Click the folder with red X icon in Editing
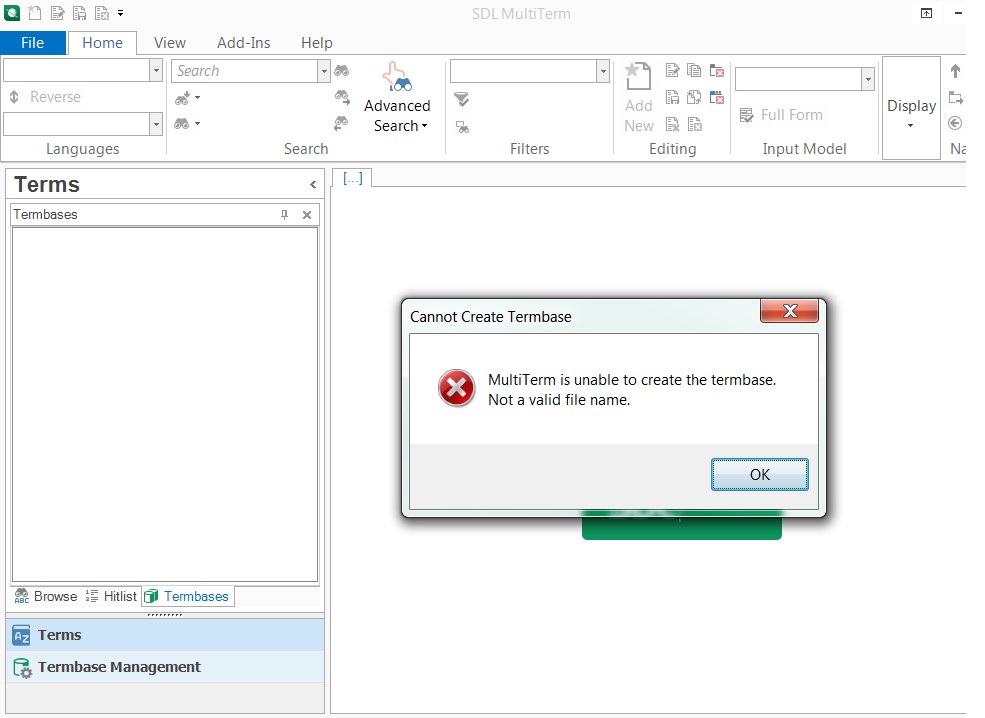This screenshot has width=985, height=718. coord(717,70)
